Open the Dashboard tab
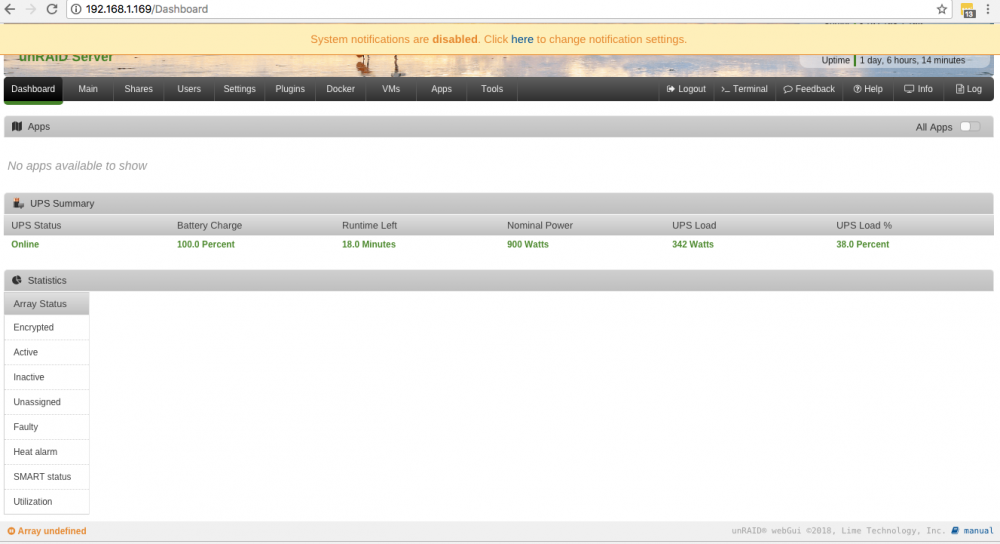This screenshot has height=544, width=1000. coord(33,89)
